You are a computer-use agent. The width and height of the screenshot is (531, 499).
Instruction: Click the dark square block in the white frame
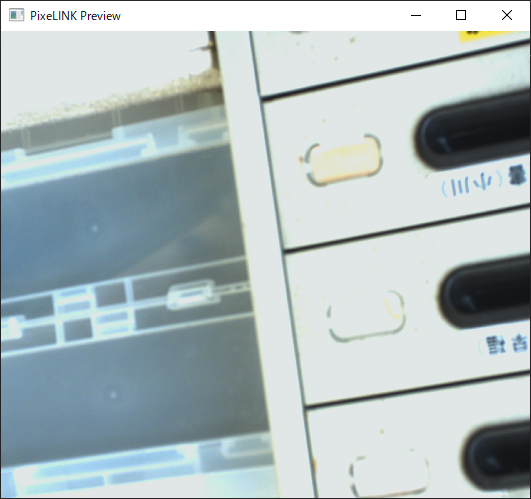(110, 294)
